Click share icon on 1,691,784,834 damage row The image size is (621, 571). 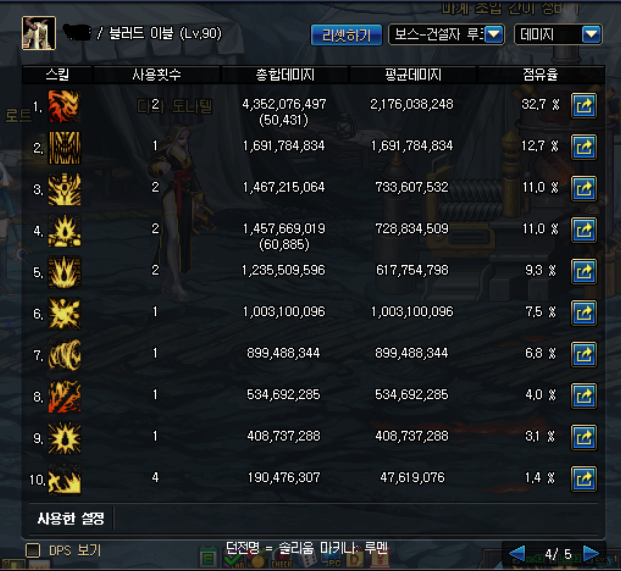coord(584,147)
